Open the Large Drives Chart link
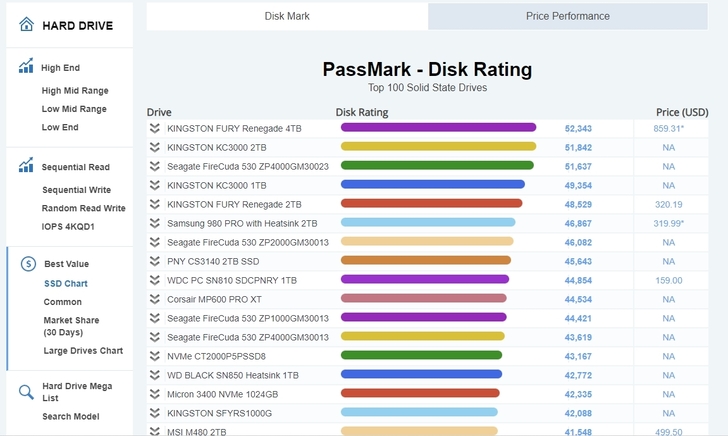The height and width of the screenshot is (436, 728). [x=83, y=351]
